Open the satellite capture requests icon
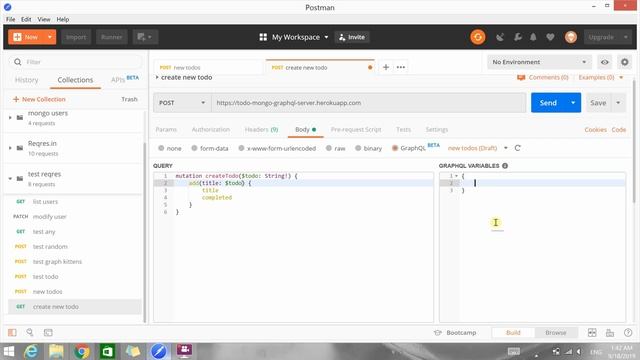The width and height of the screenshot is (640, 360). pyautogui.click(x=500, y=37)
